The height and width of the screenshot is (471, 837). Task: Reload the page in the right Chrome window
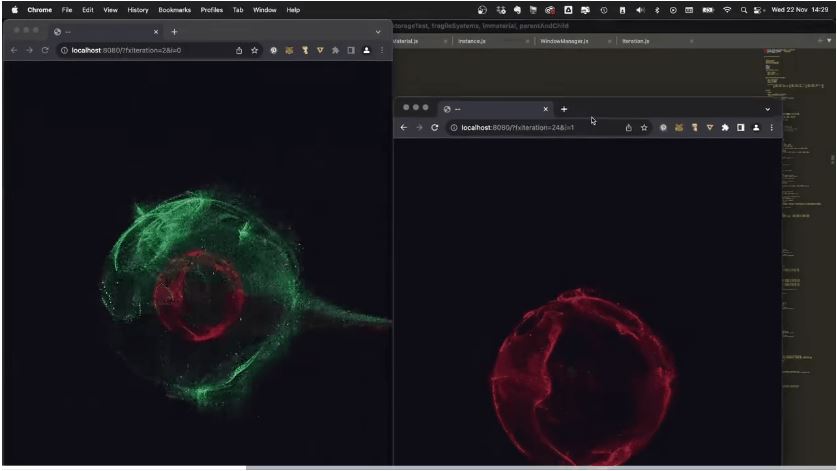click(x=435, y=128)
